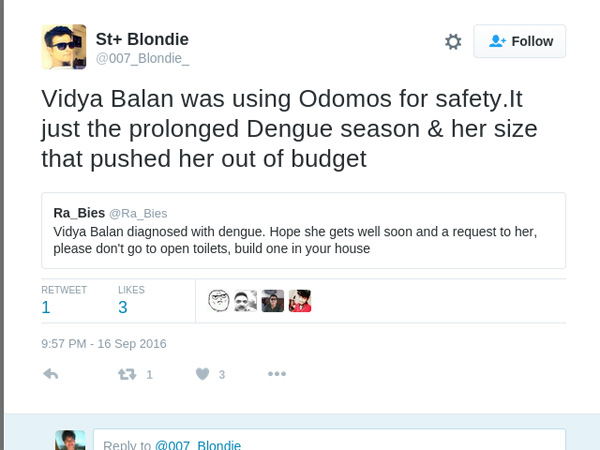Click your avatar beside the reply box
Image resolution: width=600 pixels, height=450 pixels.
pos(70,440)
